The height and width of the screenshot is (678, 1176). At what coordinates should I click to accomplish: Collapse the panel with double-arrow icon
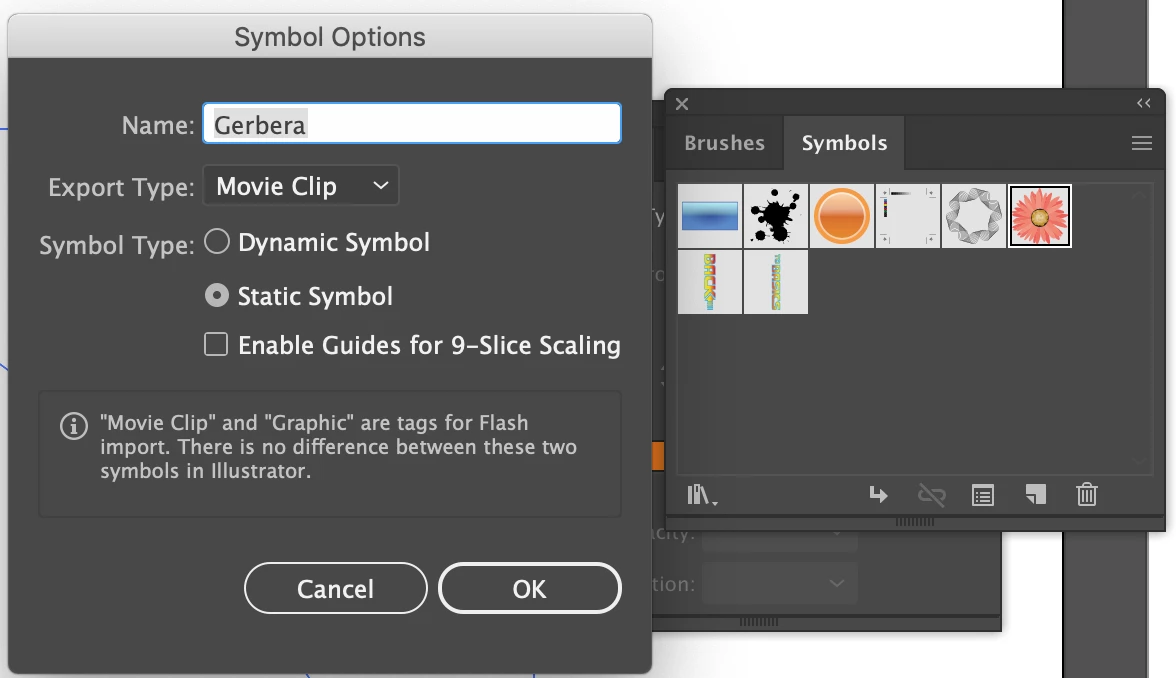tap(1144, 104)
